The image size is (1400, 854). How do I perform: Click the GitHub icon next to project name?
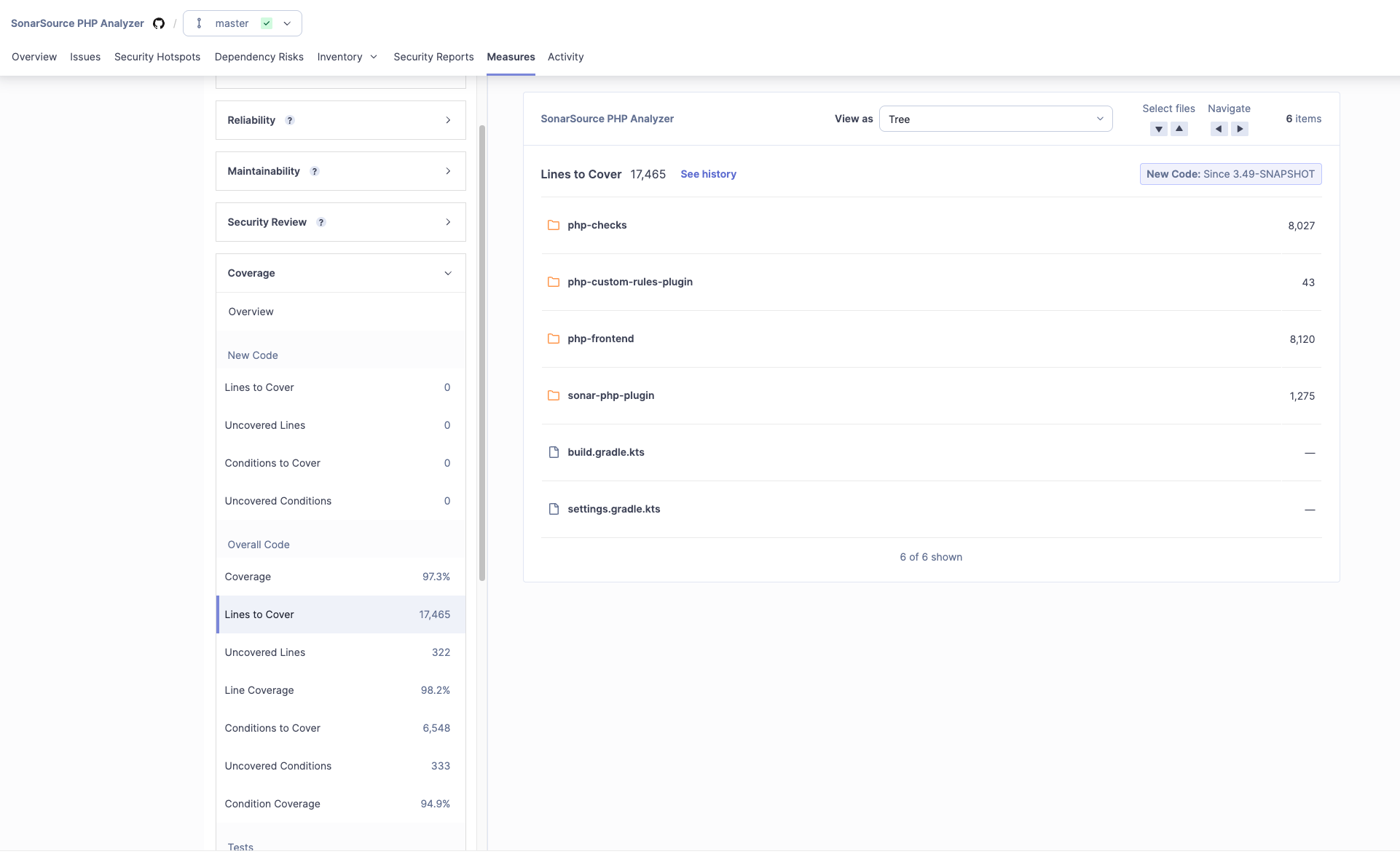(159, 23)
